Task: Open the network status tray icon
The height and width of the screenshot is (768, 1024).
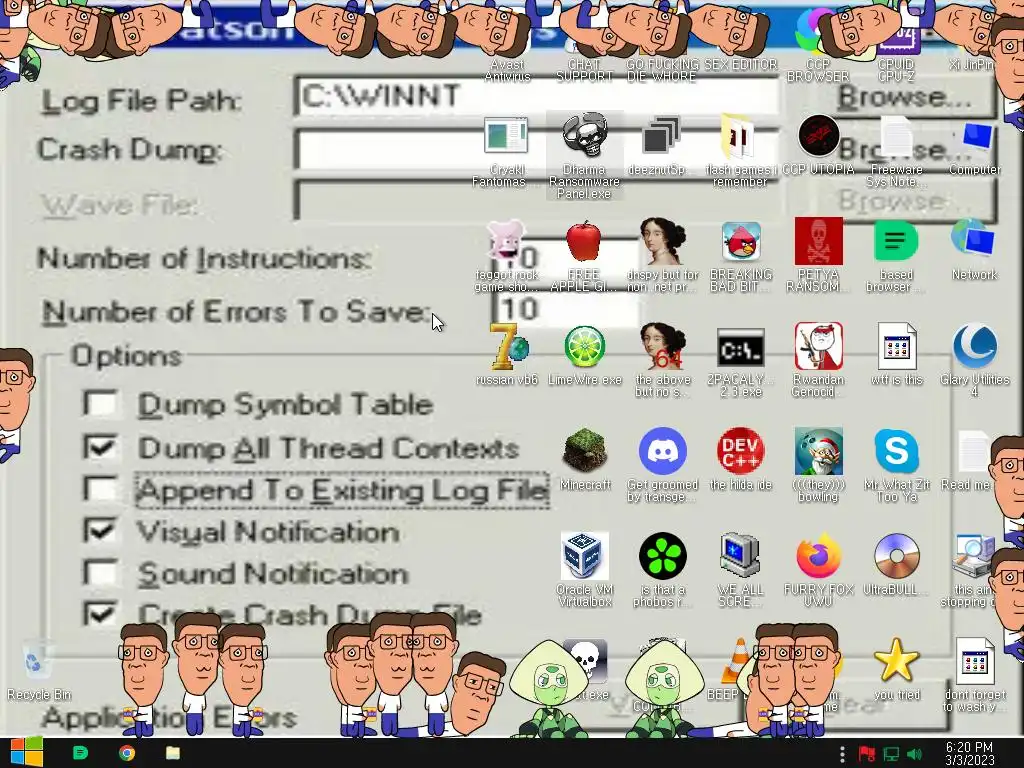Action: pyautogui.click(x=891, y=754)
